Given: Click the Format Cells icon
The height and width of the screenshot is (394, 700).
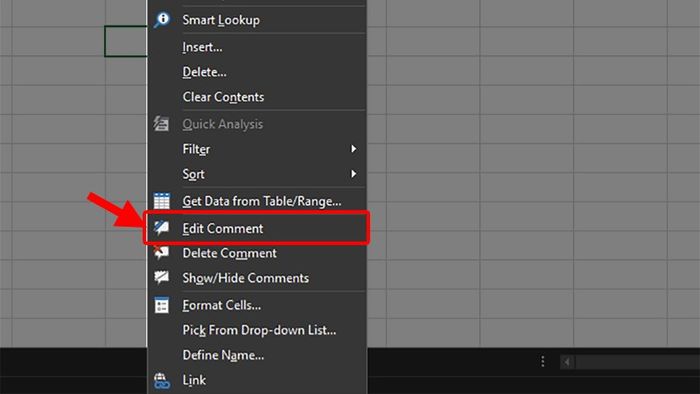Looking at the screenshot, I should (x=162, y=305).
